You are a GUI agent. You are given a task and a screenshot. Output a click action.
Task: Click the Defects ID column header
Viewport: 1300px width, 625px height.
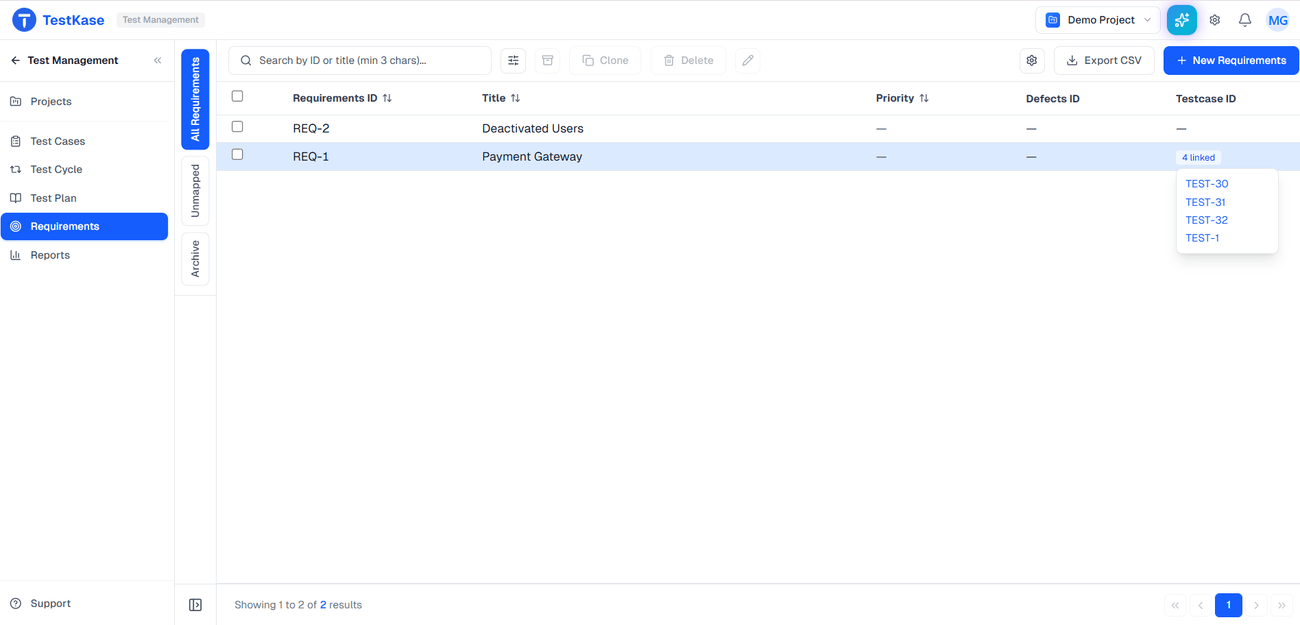[x=1053, y=99]
